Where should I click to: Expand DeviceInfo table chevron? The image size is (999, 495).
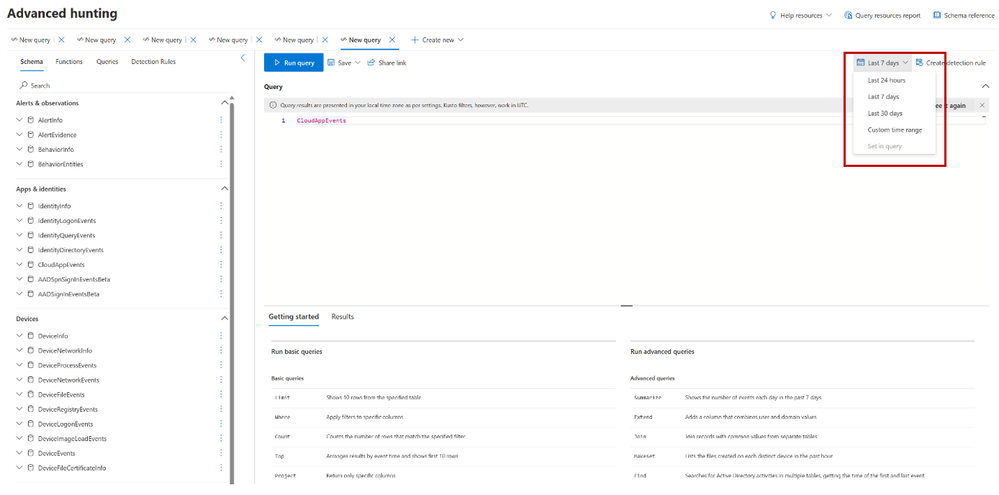tap(20, 336)
